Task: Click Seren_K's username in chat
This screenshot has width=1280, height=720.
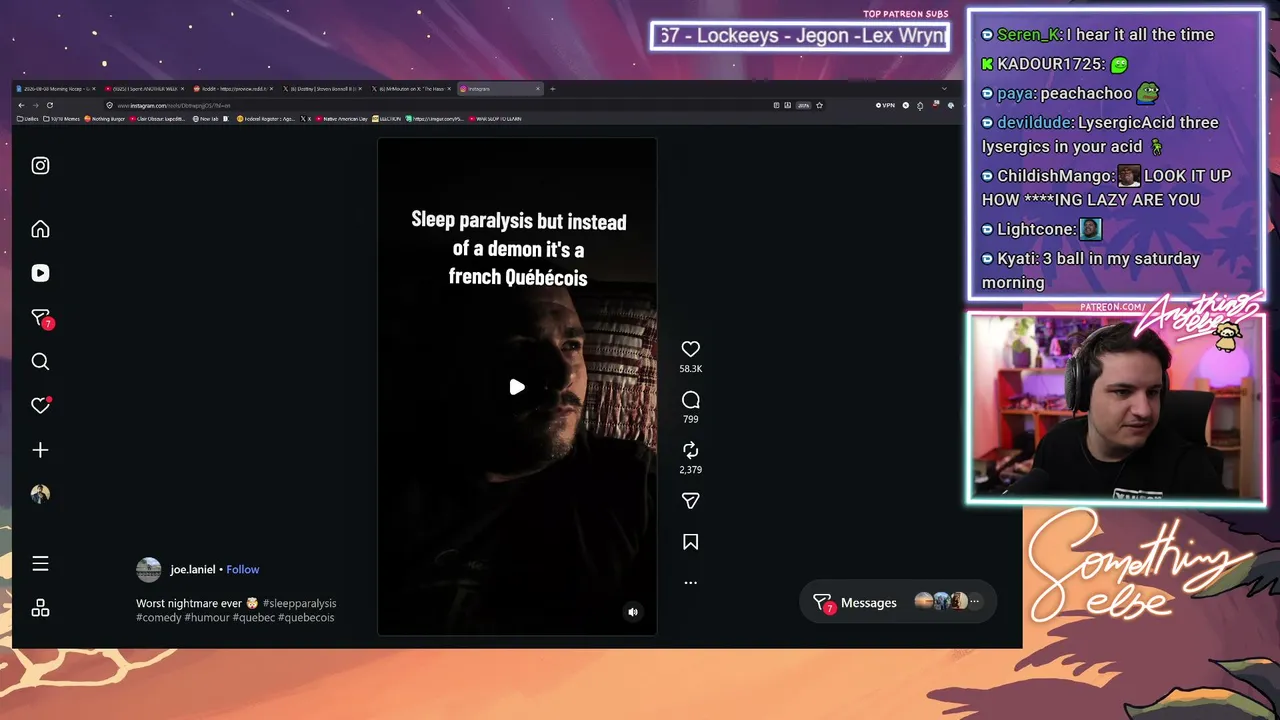Action: tap(1027, 35)
